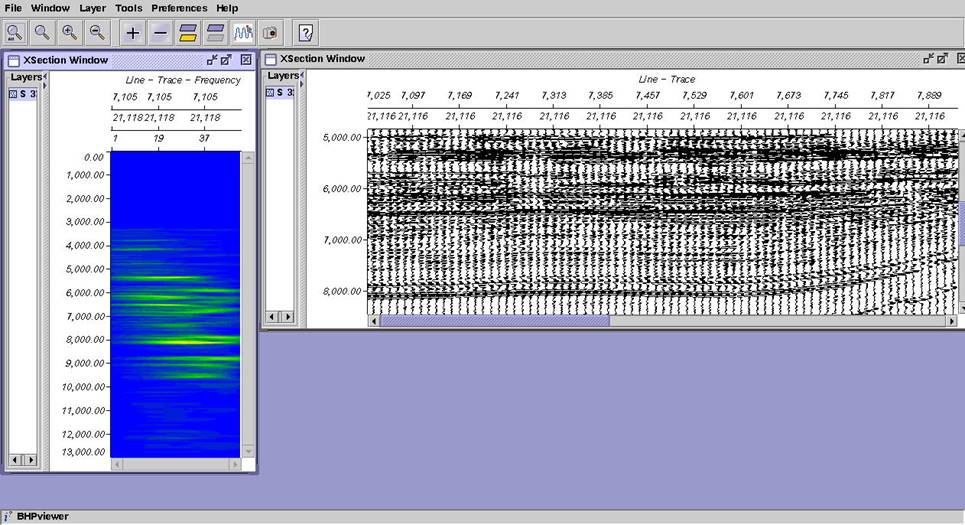The width and height of the screenshot is (965, 525).
Task: Click left arrow of spectrum horizontal scrollbar
Action: coord(116,465)
